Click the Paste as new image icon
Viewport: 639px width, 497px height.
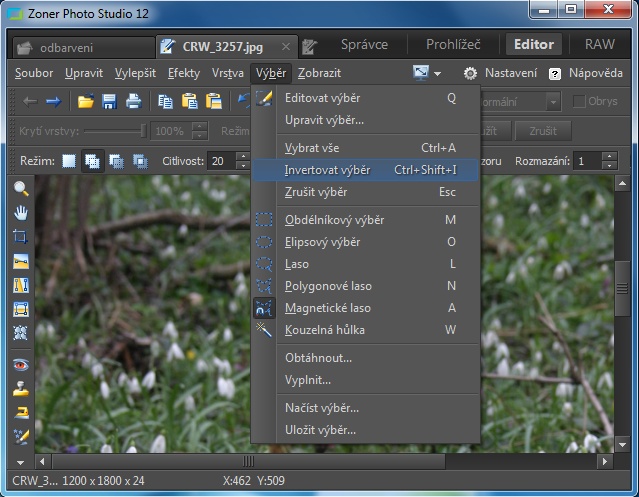(x=214, y=101)
